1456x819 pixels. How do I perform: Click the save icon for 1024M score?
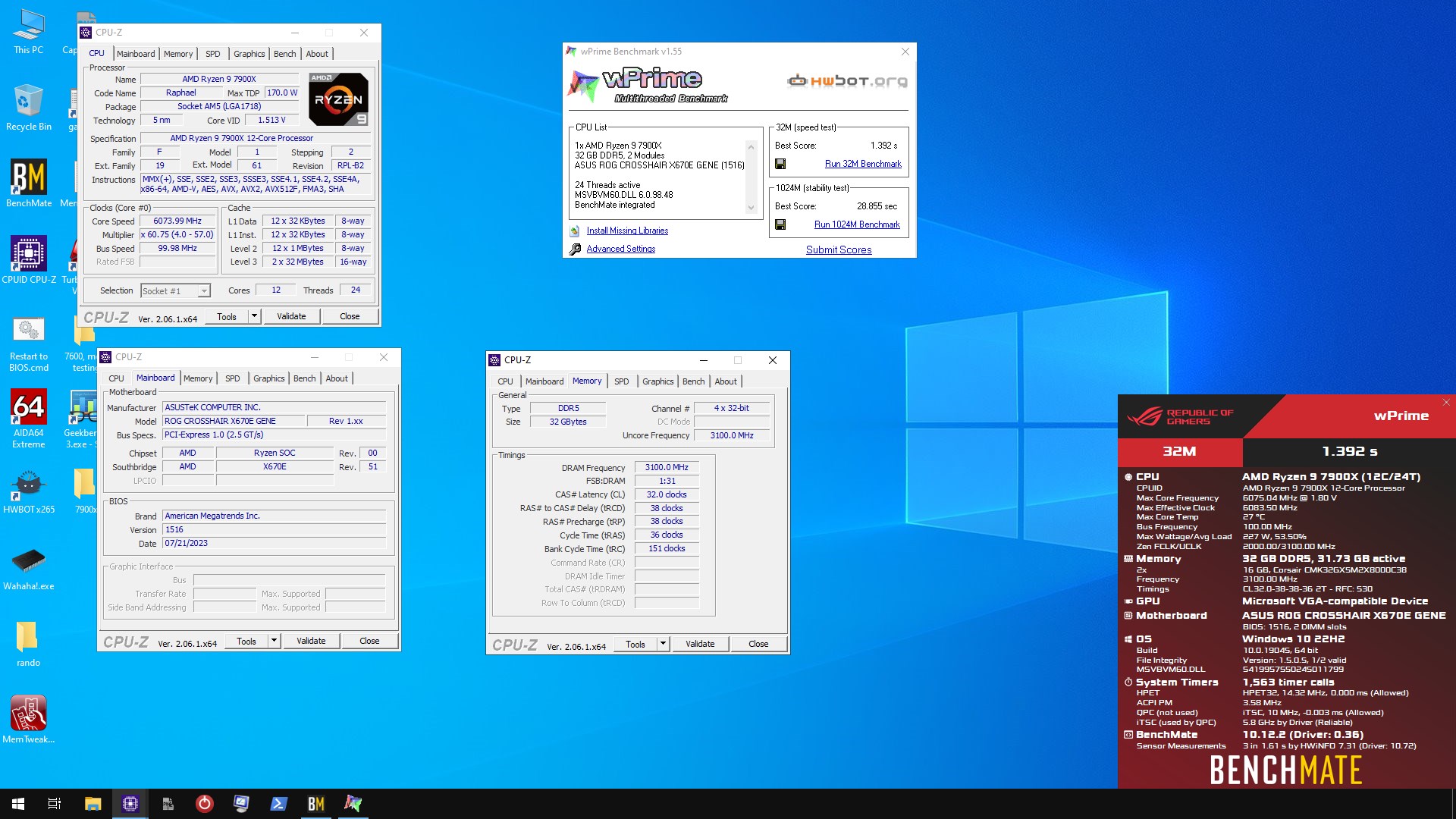780,224
